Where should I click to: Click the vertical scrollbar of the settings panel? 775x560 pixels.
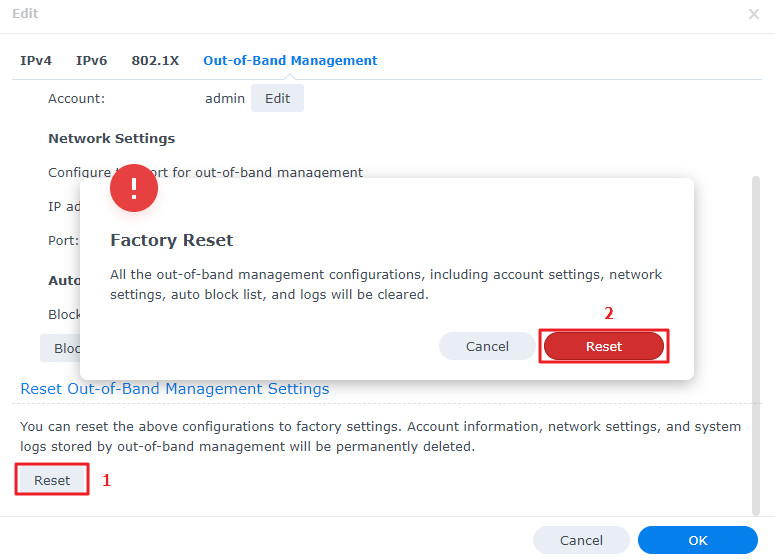[x=755, y=345]
